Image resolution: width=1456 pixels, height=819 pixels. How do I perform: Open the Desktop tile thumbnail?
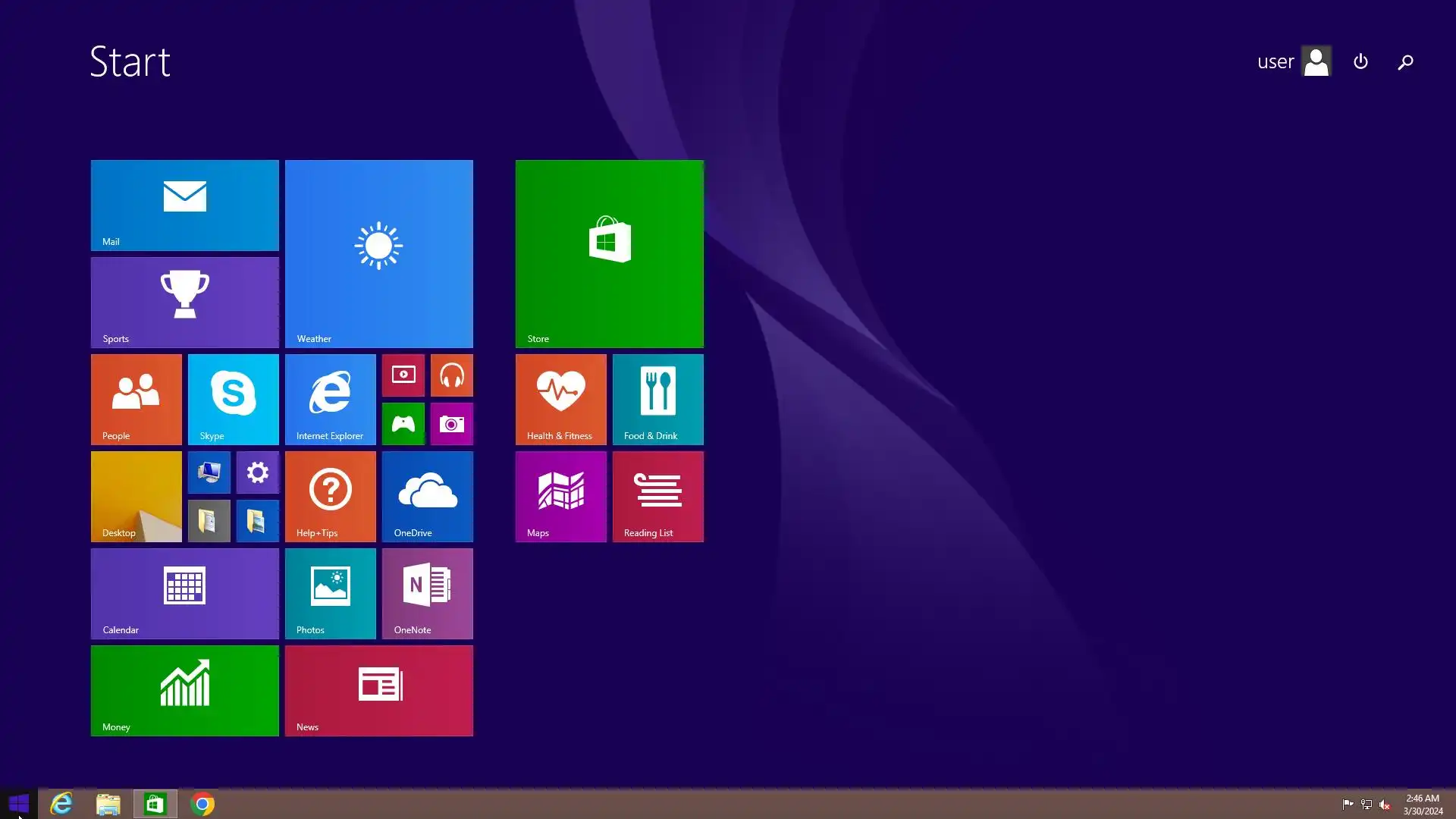[x=136, y=496]
